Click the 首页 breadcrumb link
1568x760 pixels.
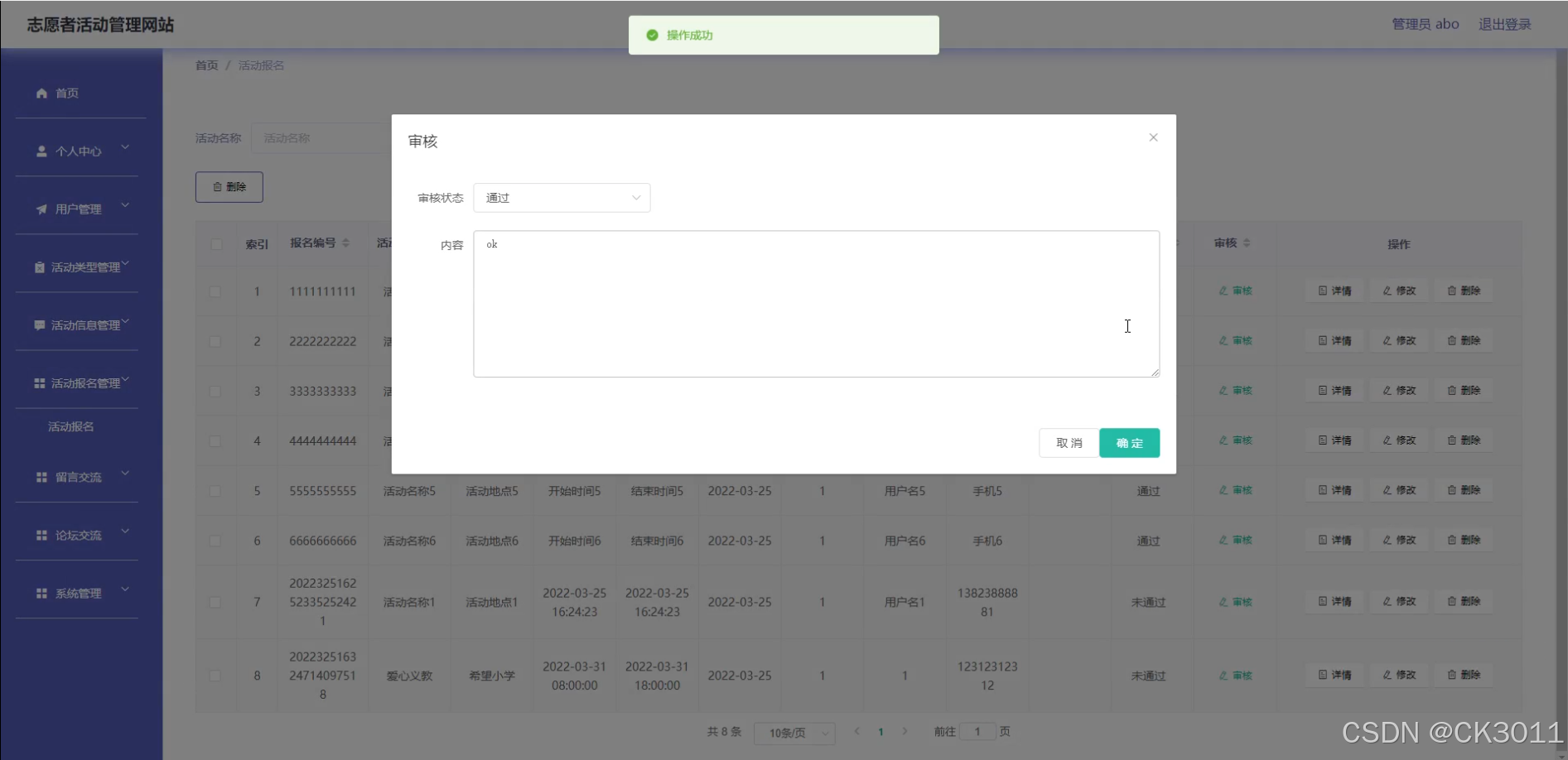(x=206, y=65)
